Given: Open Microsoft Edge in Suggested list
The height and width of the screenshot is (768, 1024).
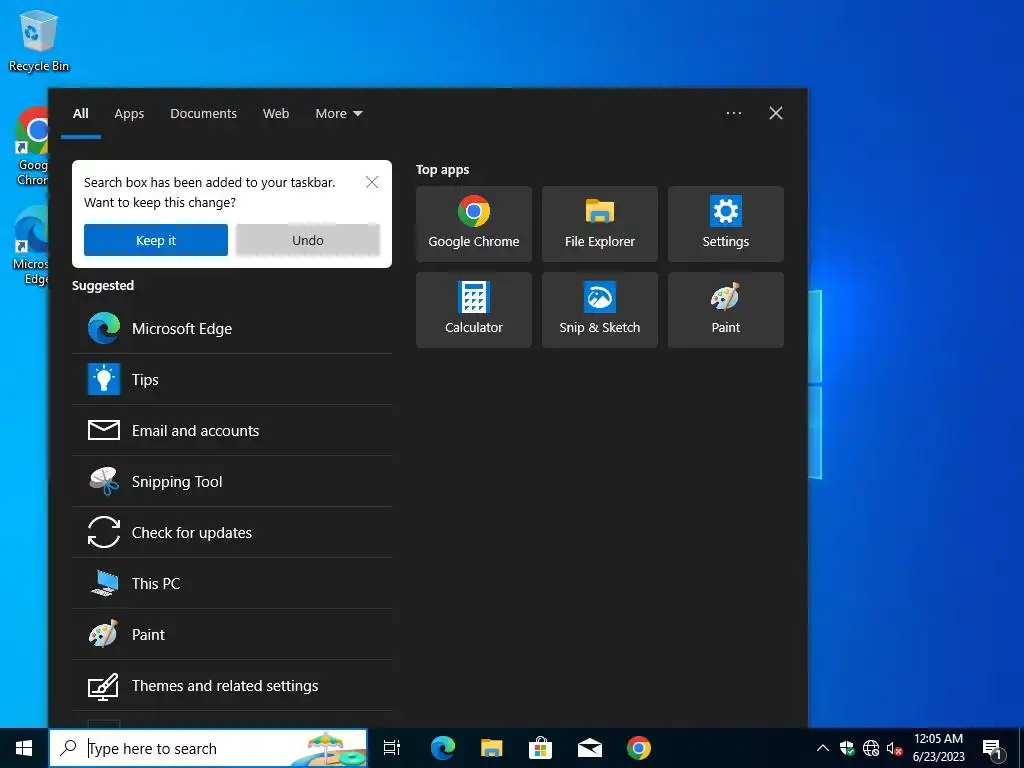Looking at the screenshot, I should pos(232,328).
